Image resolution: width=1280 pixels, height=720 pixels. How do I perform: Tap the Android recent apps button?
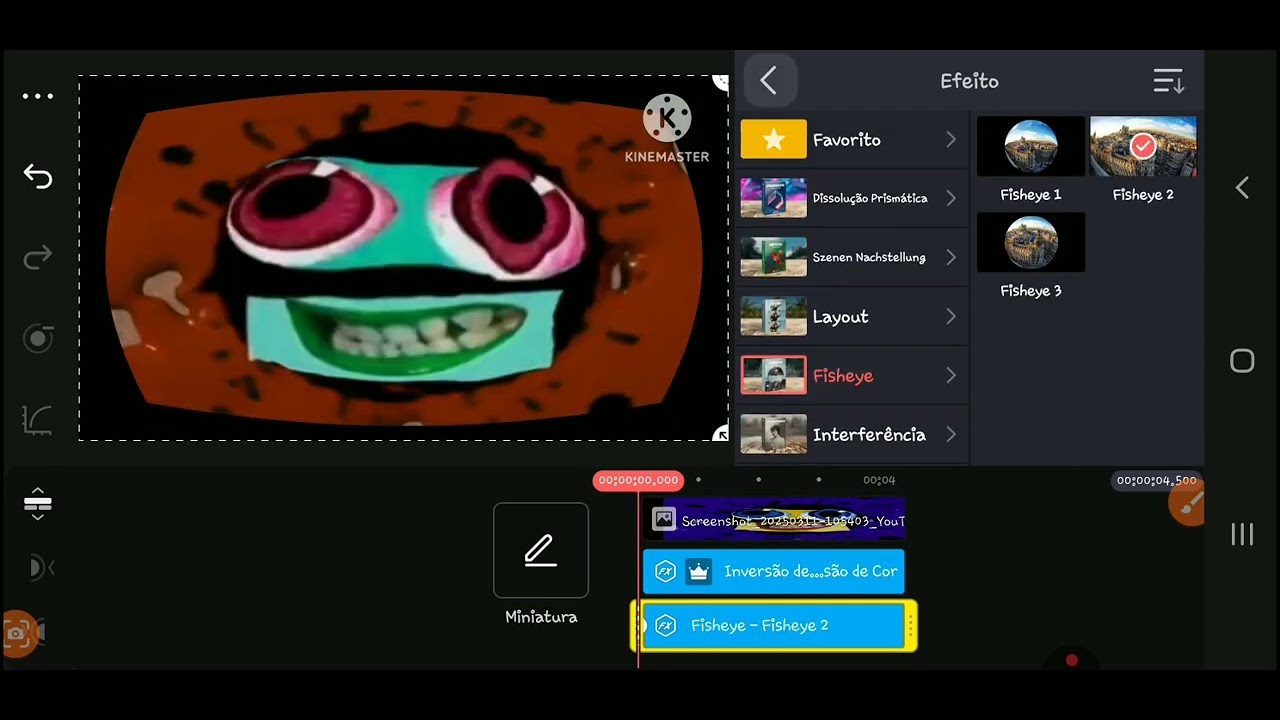coord(1242,534)
